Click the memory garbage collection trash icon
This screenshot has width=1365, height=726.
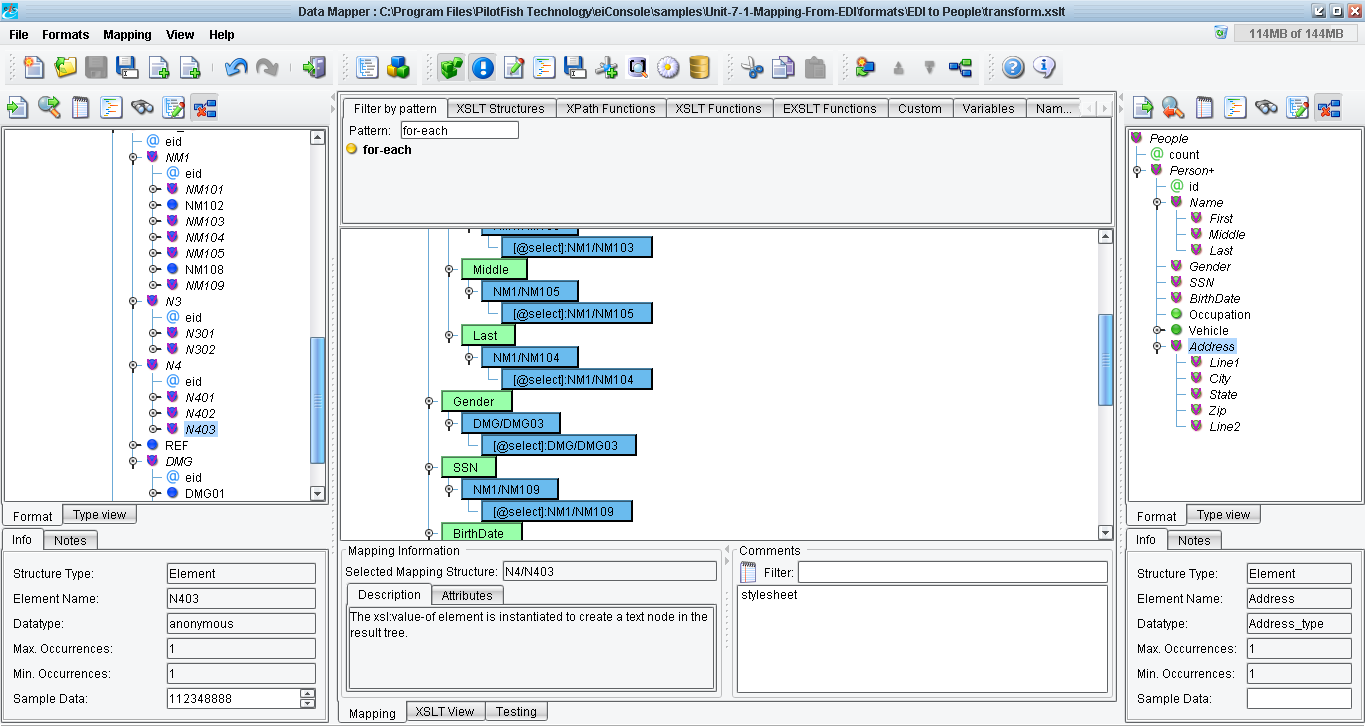(1220, 33)
